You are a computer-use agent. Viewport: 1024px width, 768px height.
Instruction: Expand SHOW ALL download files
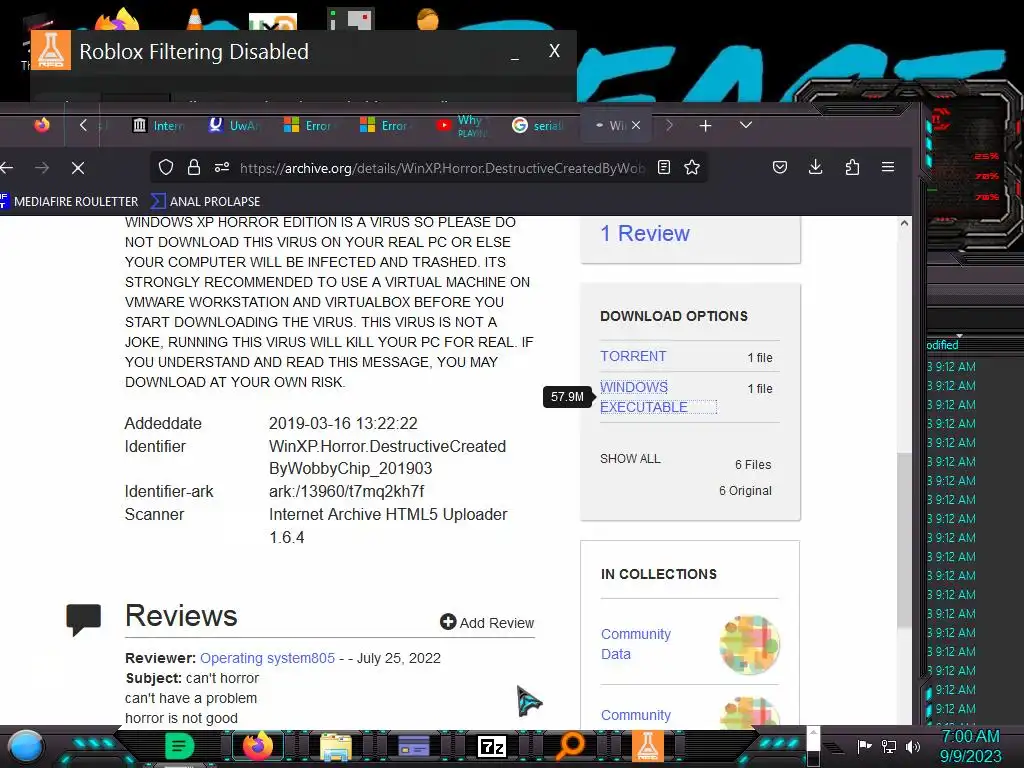click(630, 458)
